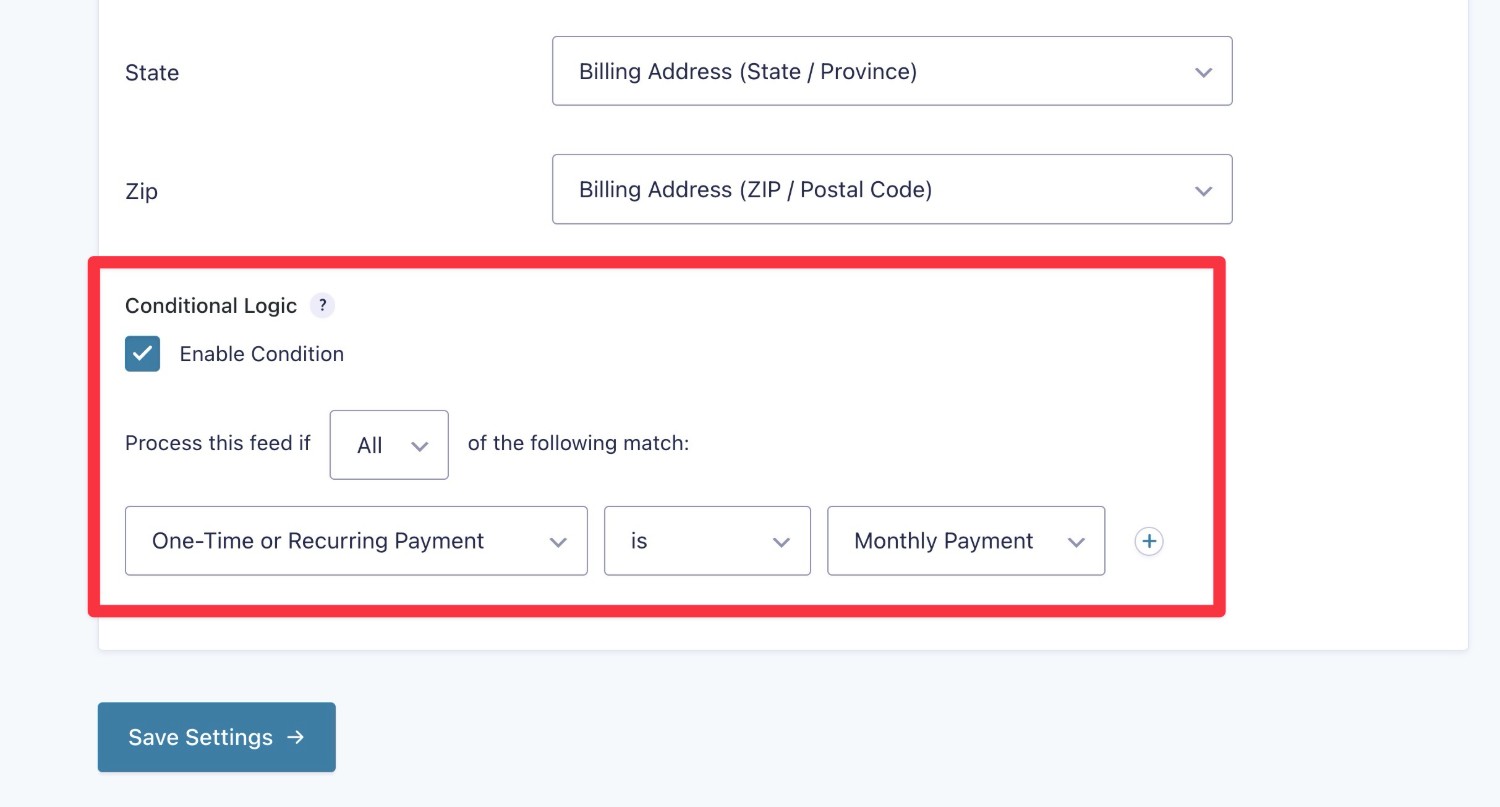Open the All/Any match type dropdown

(x=389, y=445)
